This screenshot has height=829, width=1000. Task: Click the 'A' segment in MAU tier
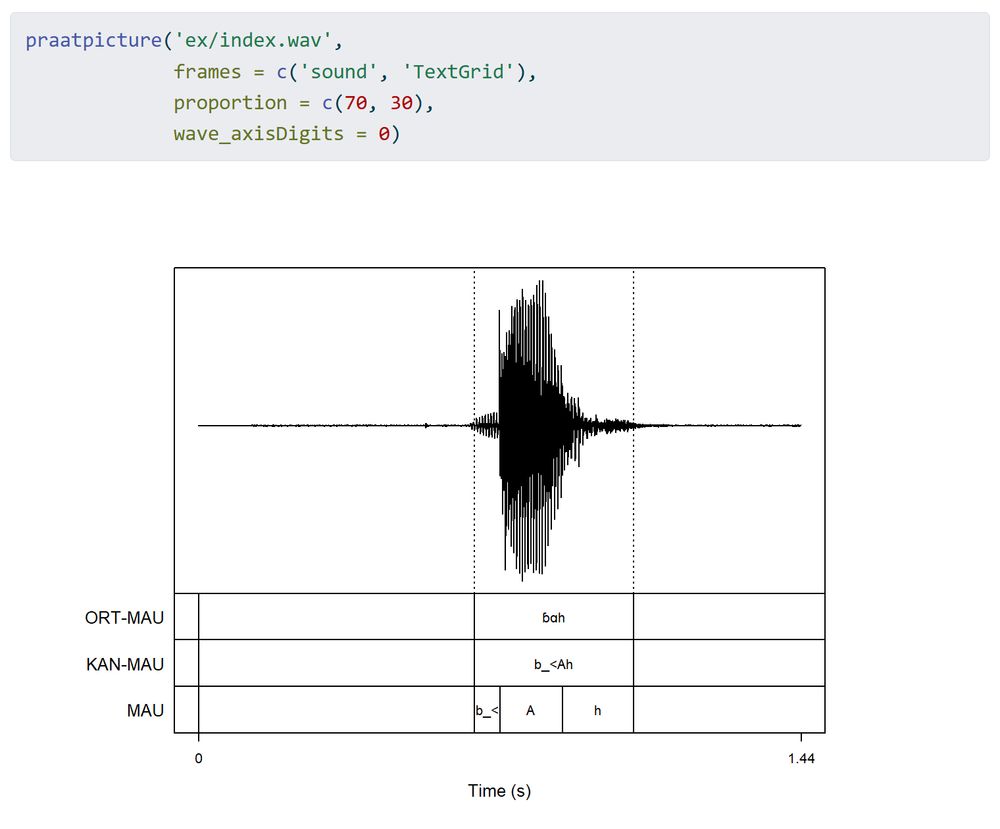click(x=531, y=710)
